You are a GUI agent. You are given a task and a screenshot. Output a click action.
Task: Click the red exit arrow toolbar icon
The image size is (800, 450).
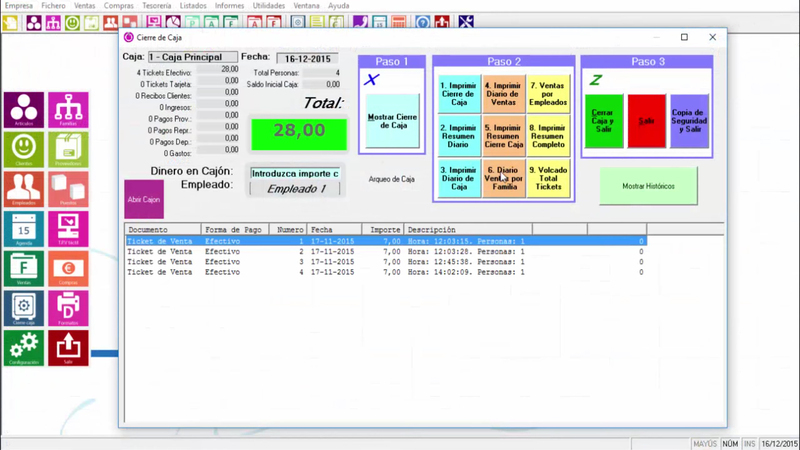click(x=442, y=22)
